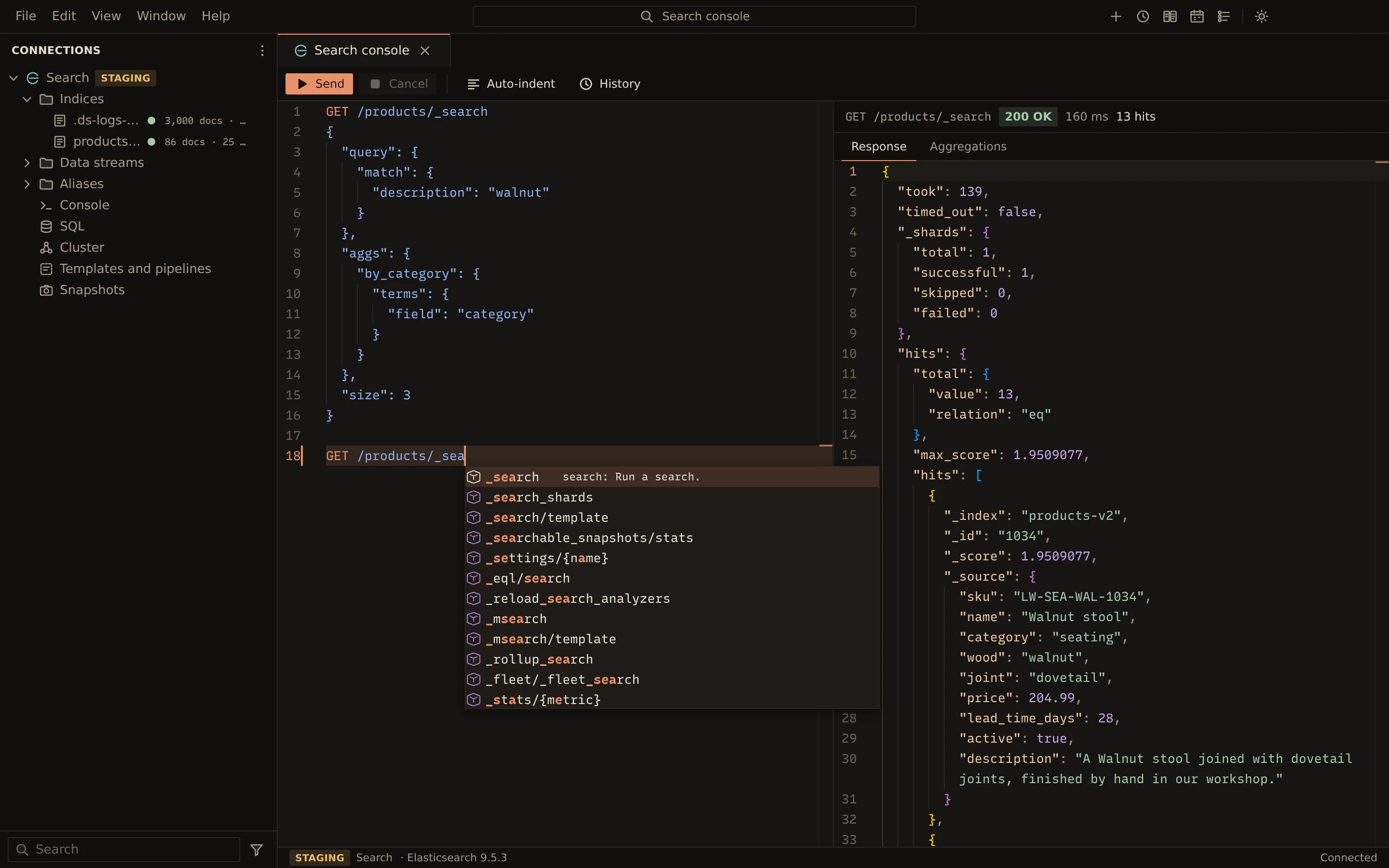Open Cluster in the sidebar
The image size is (1389, 868).
[138, 247]
